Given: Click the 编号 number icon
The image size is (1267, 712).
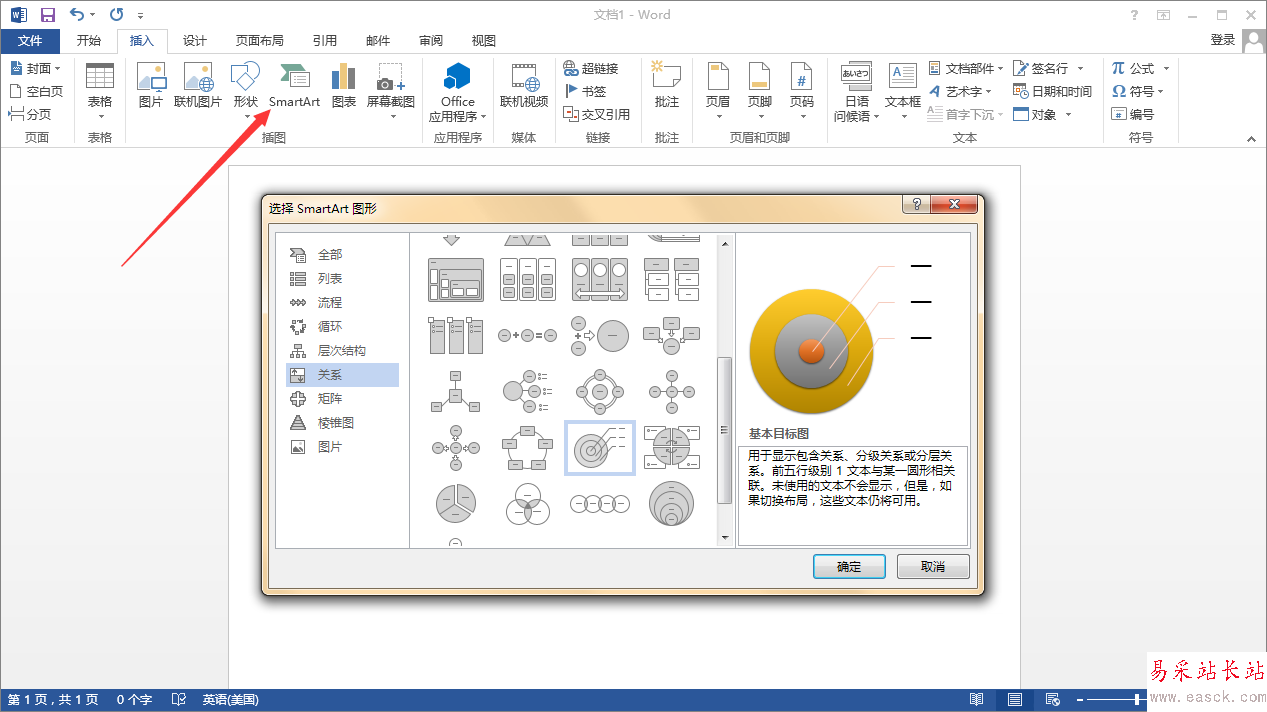Looking at the screenshot, I should coord(1133,114).
